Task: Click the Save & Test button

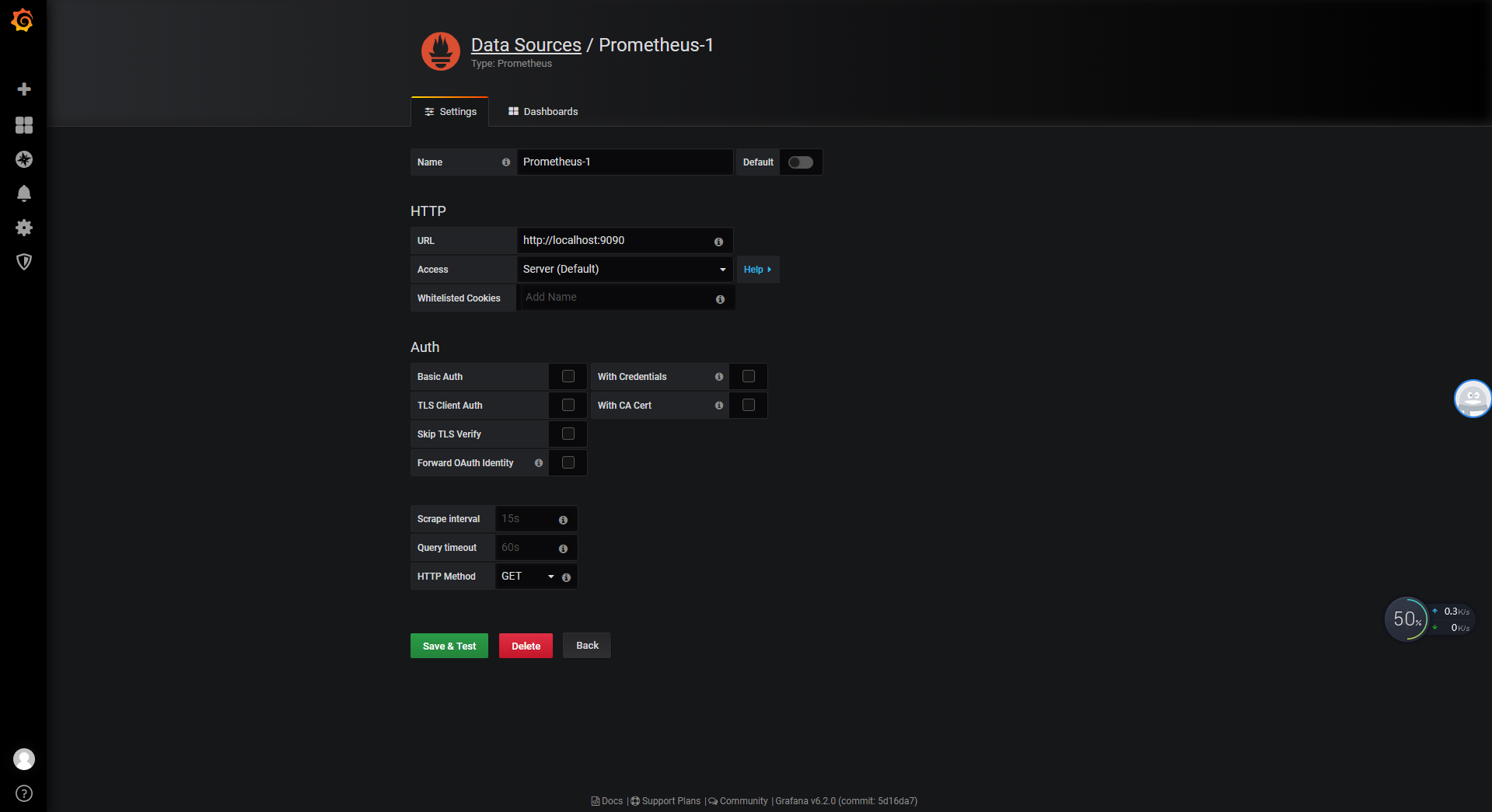Action: point(449,646)
